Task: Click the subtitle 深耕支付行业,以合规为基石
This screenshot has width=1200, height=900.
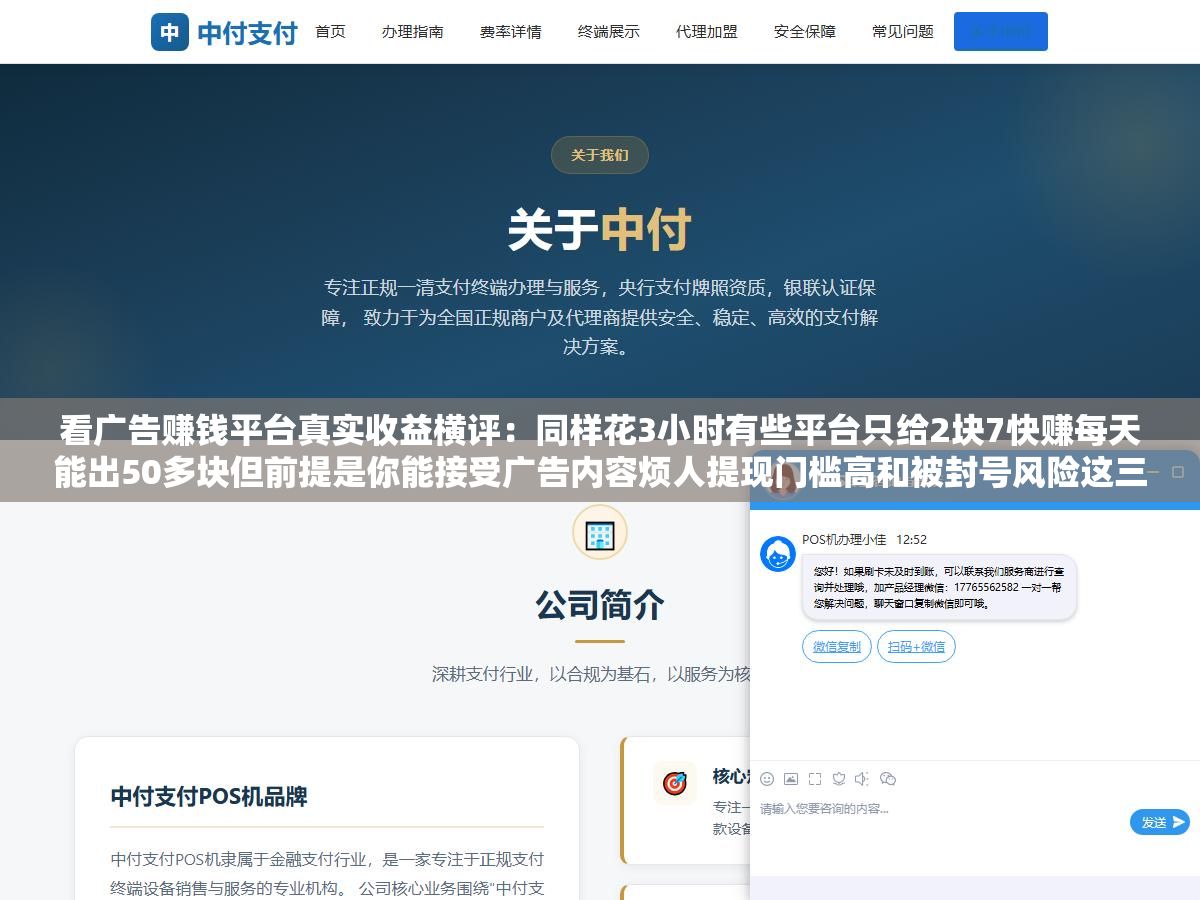Action: [x=592, y=674]
